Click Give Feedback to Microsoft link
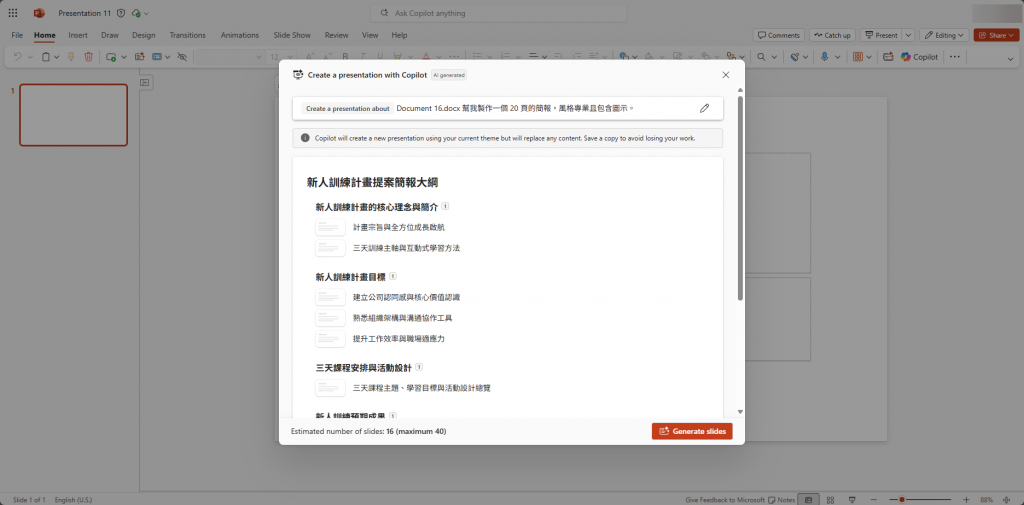Viewport: 1024px width, 505px height. 725,500
